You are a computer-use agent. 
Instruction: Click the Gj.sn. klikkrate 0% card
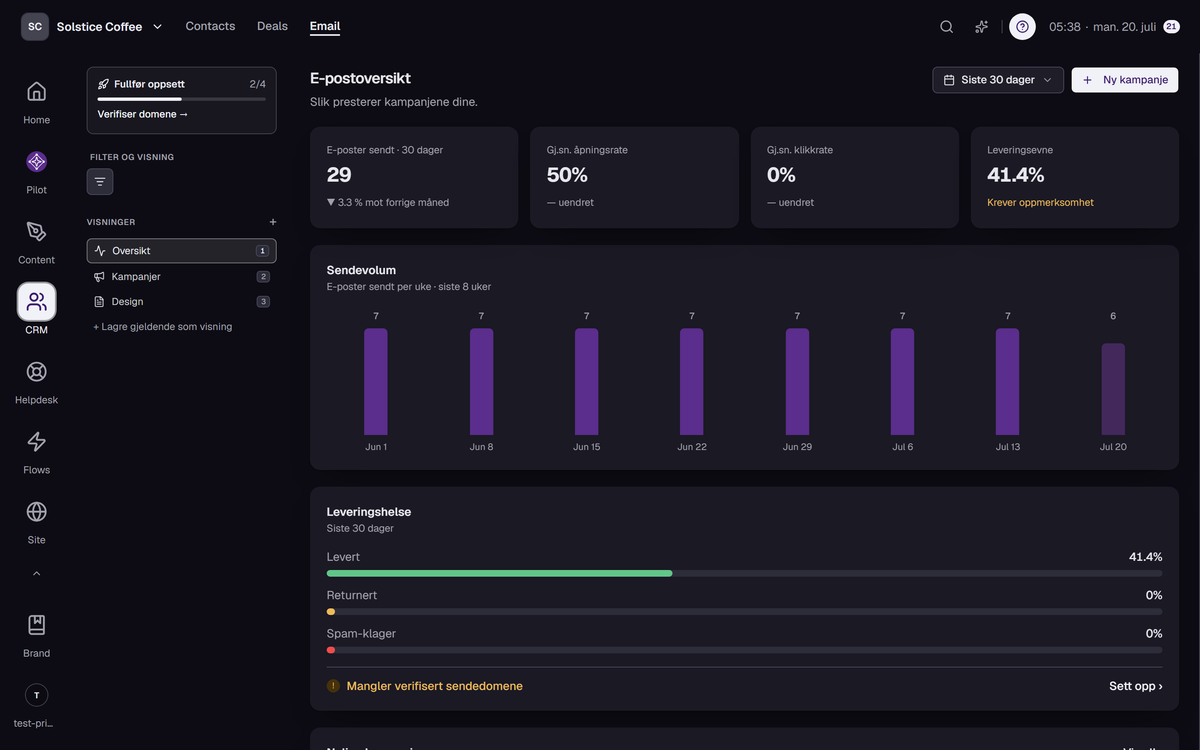tap(854, 177)
